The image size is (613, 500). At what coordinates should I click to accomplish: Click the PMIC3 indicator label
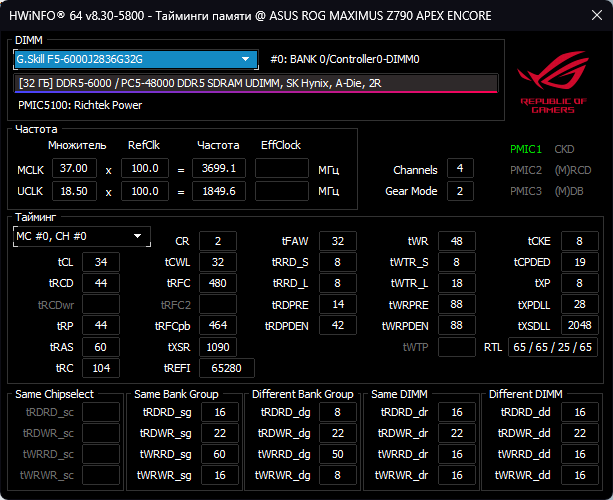526,191
